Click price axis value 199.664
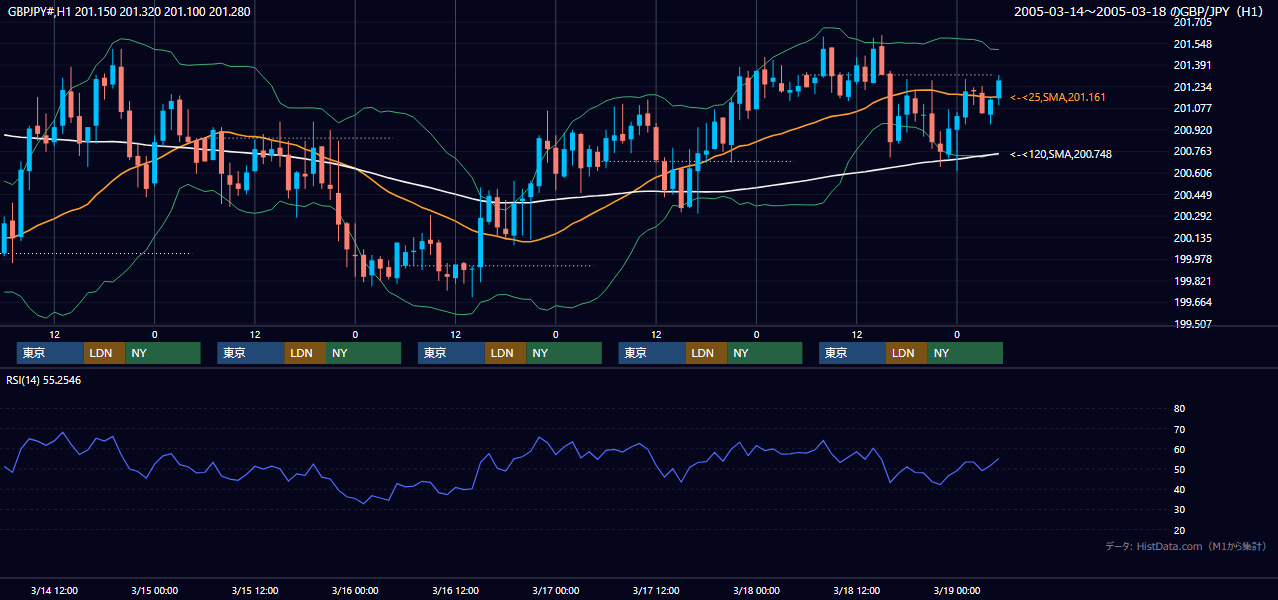This screenshot has height=600, width=1278. pos(1192,303)
